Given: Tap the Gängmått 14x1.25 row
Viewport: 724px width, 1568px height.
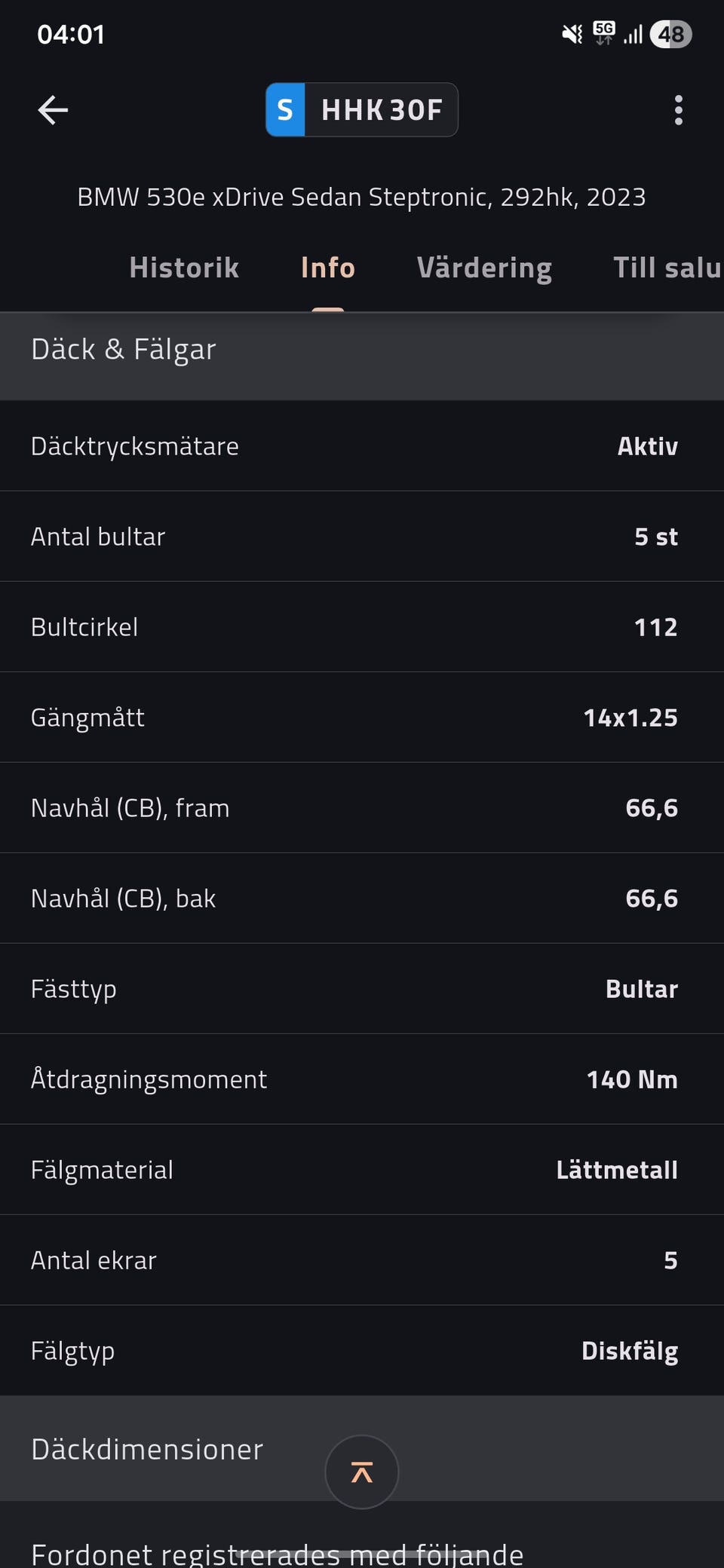Looking at the screenshot, I should 362,718.
